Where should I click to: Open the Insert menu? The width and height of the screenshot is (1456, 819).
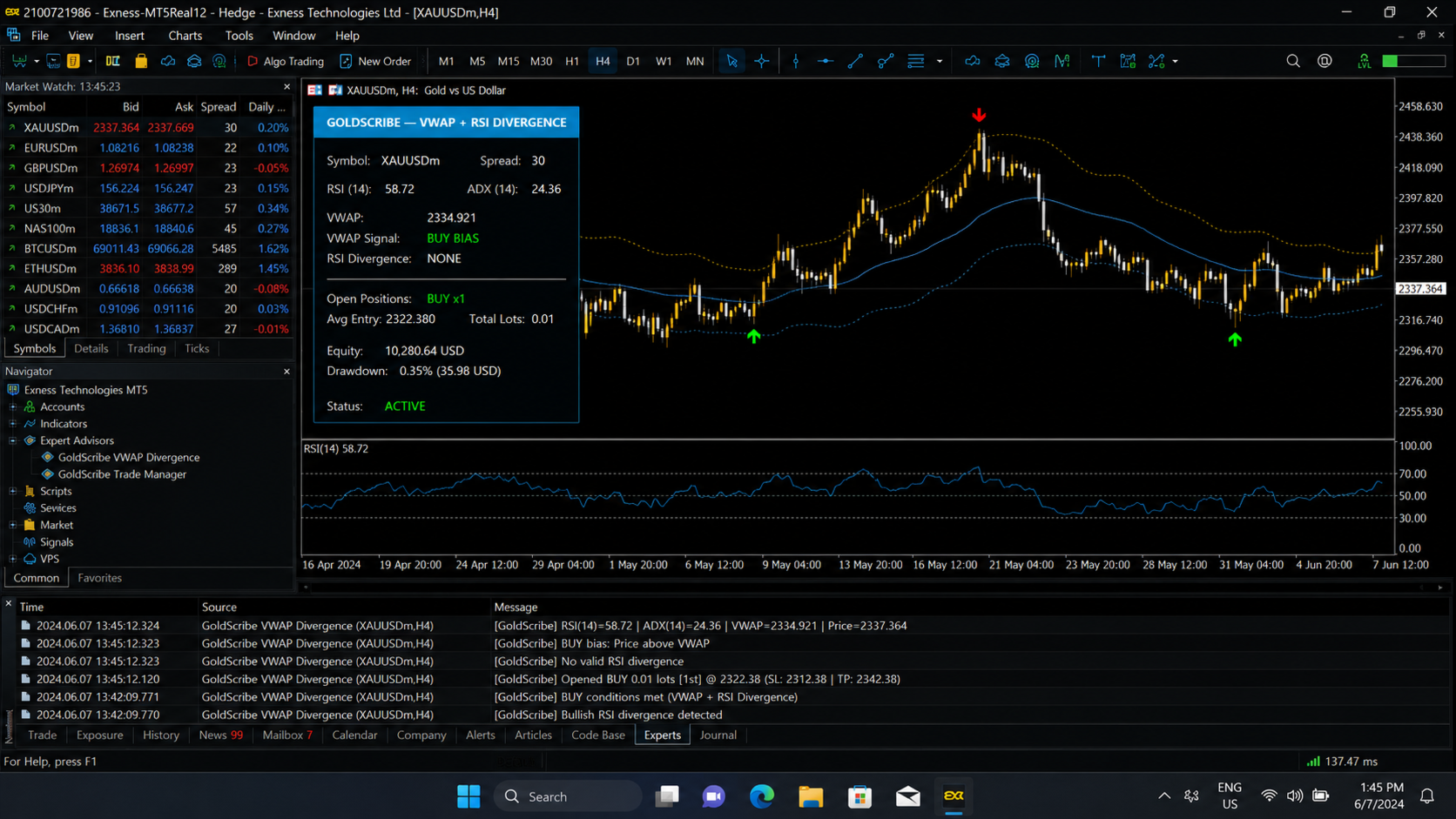pos(130,36)
